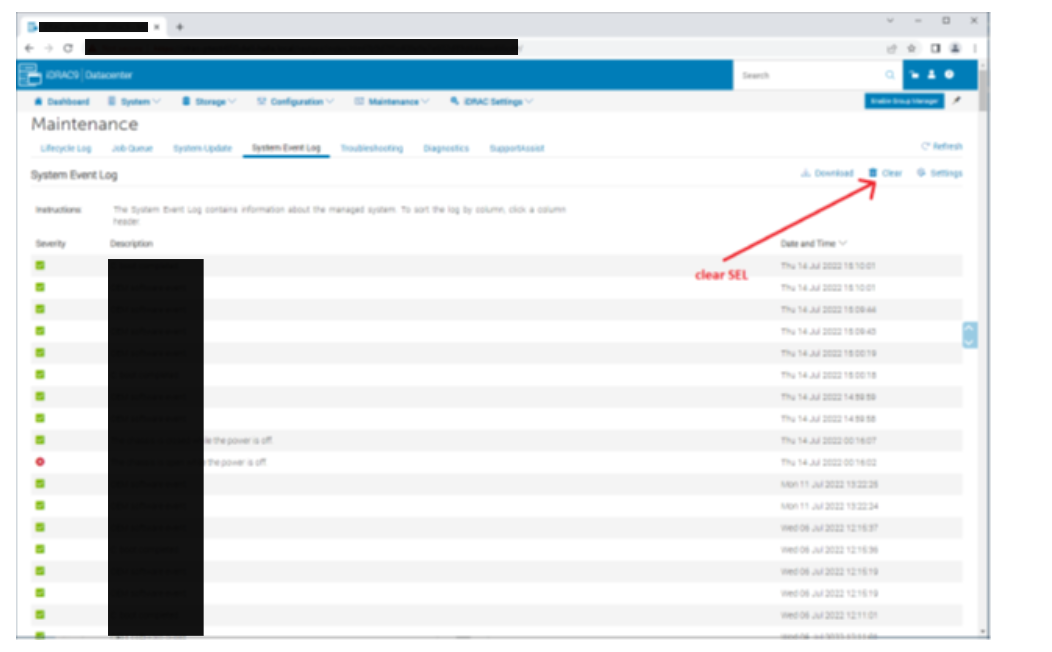
Task: Click the Enable Group Manager button
Action: 904,101
